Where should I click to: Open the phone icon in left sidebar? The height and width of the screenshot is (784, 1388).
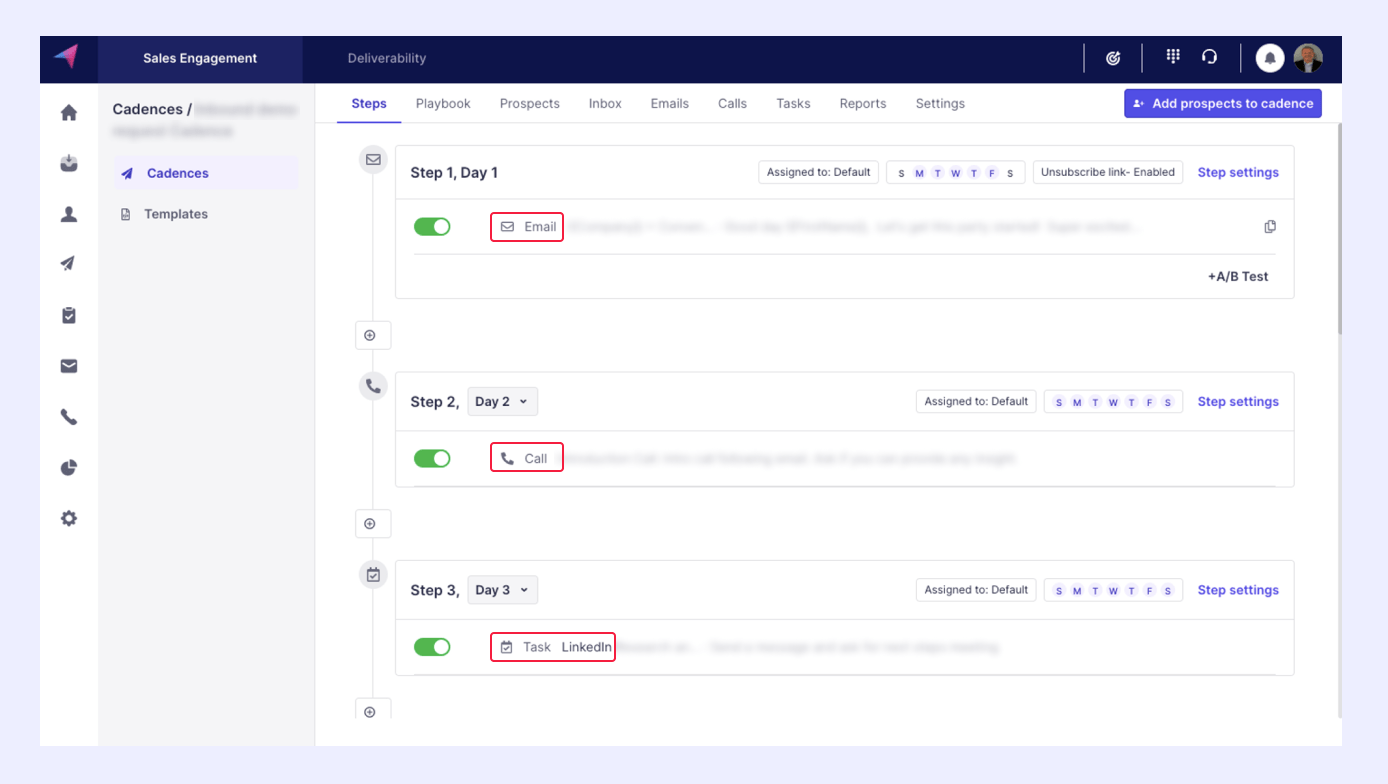(69, 417)
